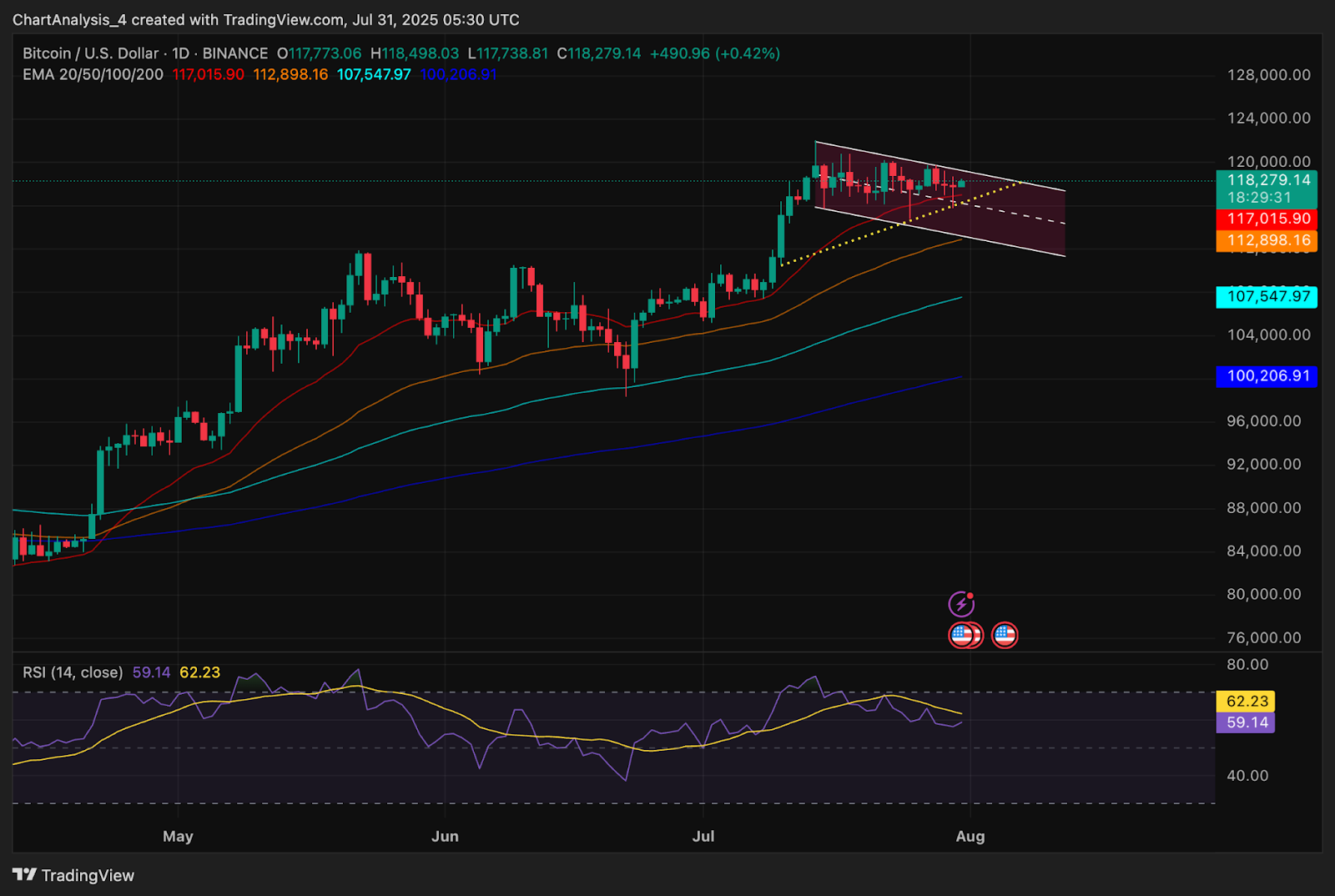Click the Aug label on time axis
Screen dimensions: 1335x896
pyautogui.click(x=970, y=836)
